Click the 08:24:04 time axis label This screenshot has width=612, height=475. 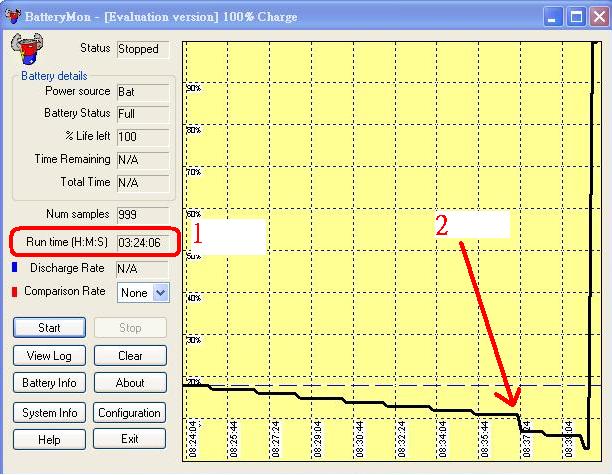pyautogui.click(x=192, y=439)
